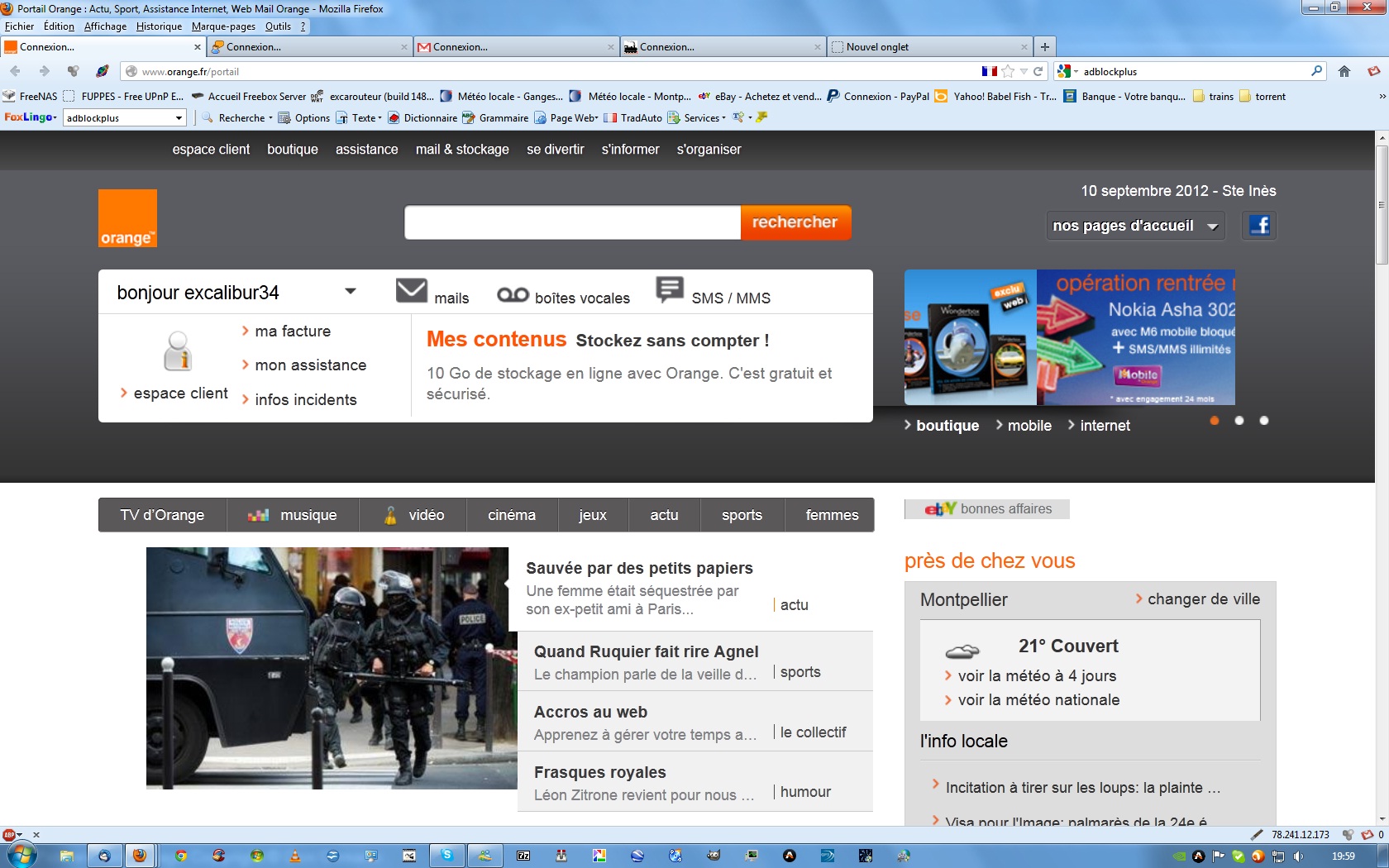Expand bonjour excalibur34 account menu
Screen dimensions: 1389x868
[x=351, y=291]
